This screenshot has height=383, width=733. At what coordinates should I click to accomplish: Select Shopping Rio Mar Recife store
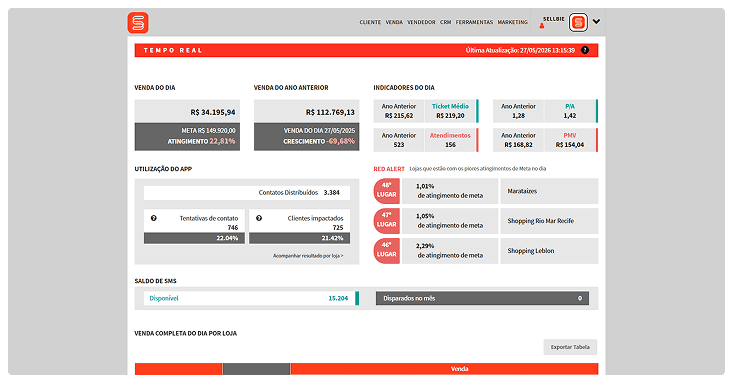pos(549,221)
